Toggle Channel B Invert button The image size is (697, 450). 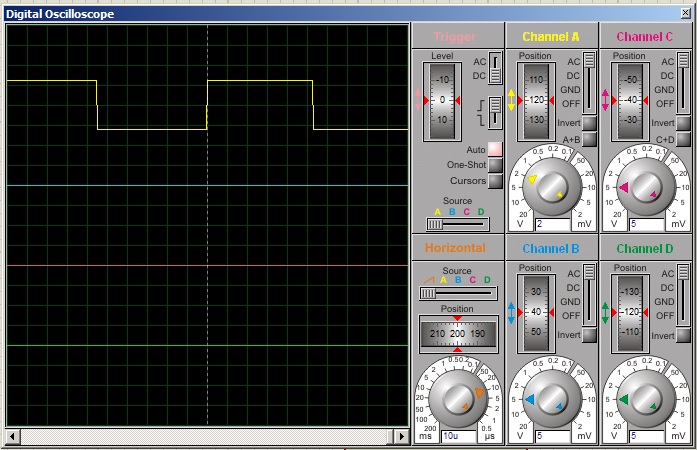[x=589, y=335]
